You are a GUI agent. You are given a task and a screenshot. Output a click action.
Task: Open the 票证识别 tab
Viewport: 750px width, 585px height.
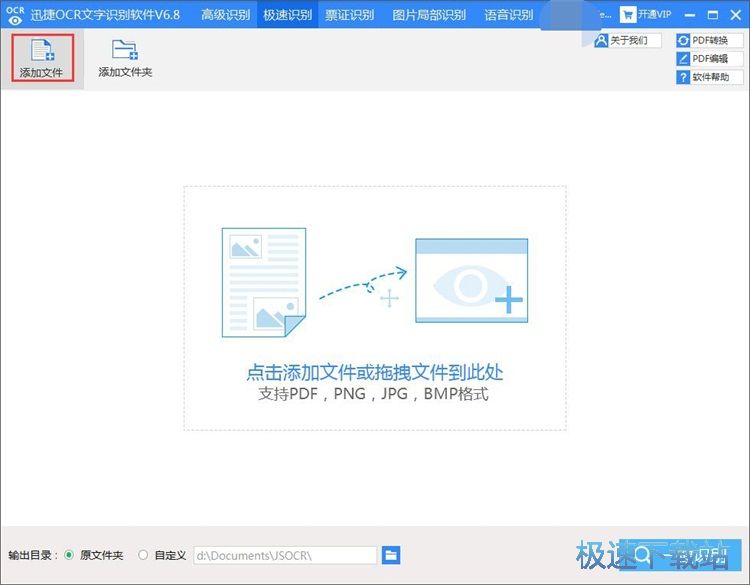(x=350, y=15)
